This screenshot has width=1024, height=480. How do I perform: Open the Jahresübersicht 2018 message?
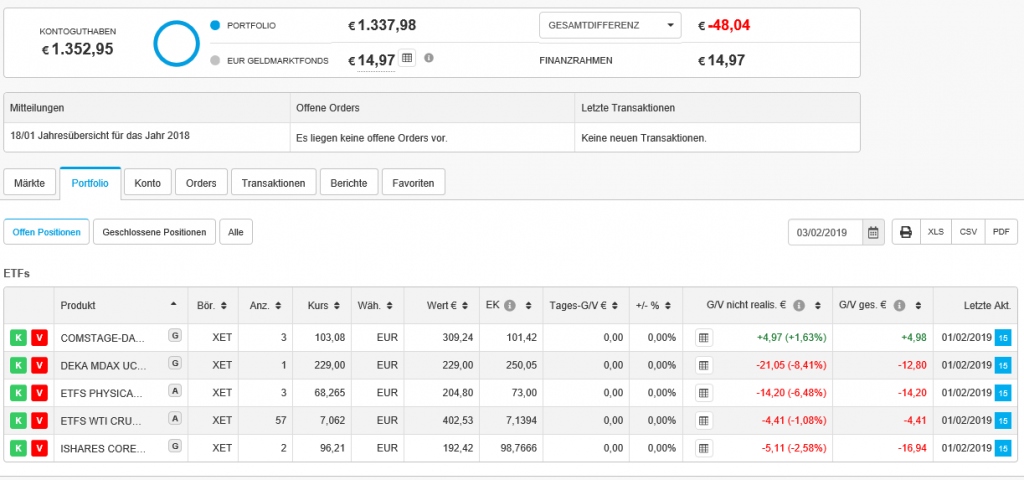tap(100, 135)
